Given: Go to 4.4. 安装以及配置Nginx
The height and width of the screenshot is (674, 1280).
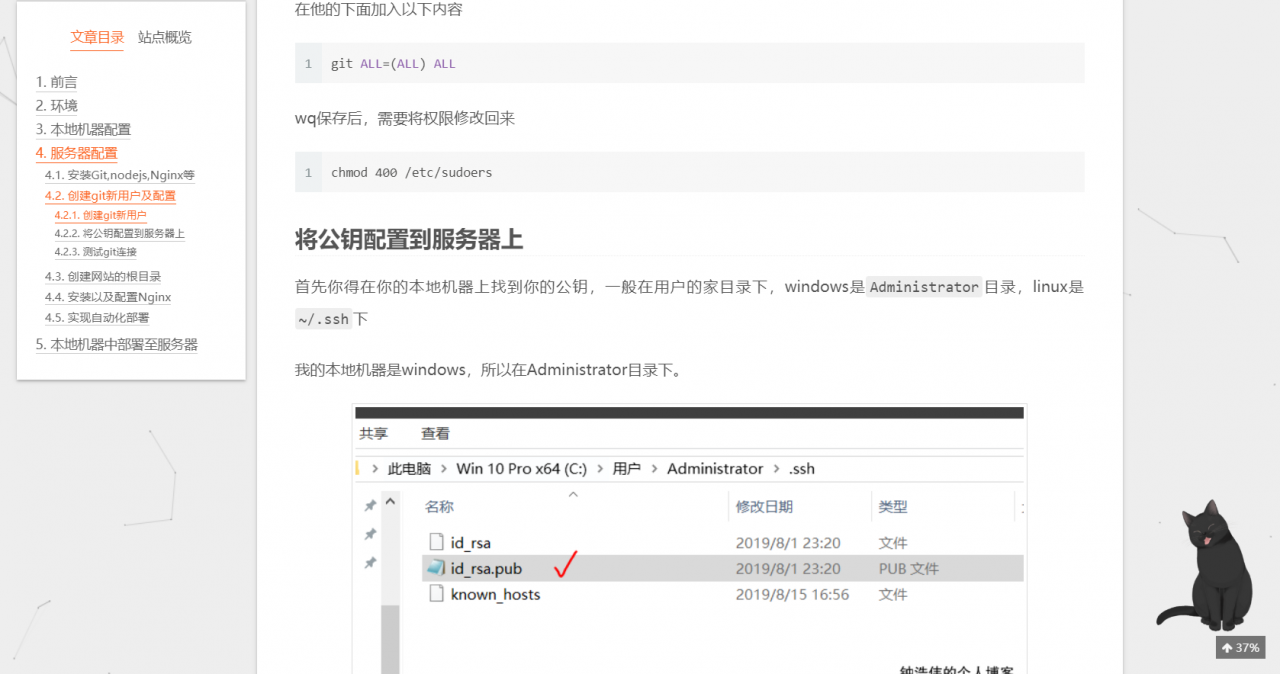Looking at the screenshot, I should [107, 297].
